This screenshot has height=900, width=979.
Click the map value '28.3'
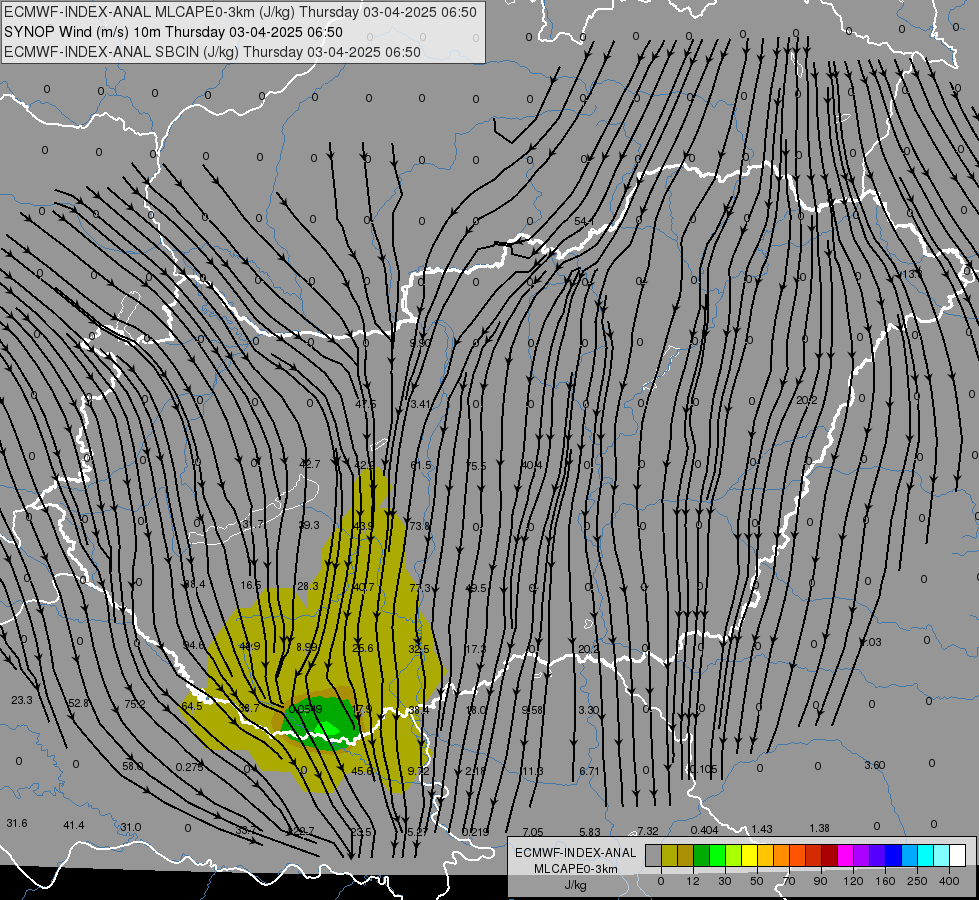coord(308,586)
